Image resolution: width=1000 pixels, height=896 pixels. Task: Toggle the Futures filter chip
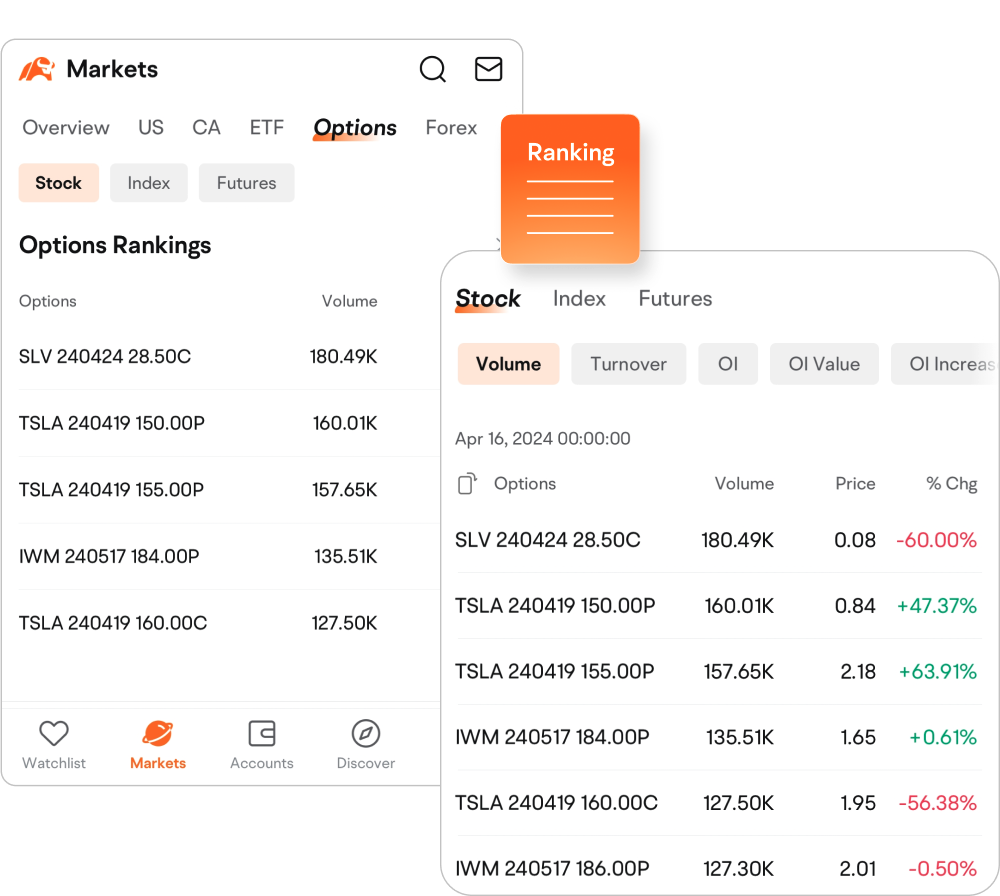tap(246, 183)
